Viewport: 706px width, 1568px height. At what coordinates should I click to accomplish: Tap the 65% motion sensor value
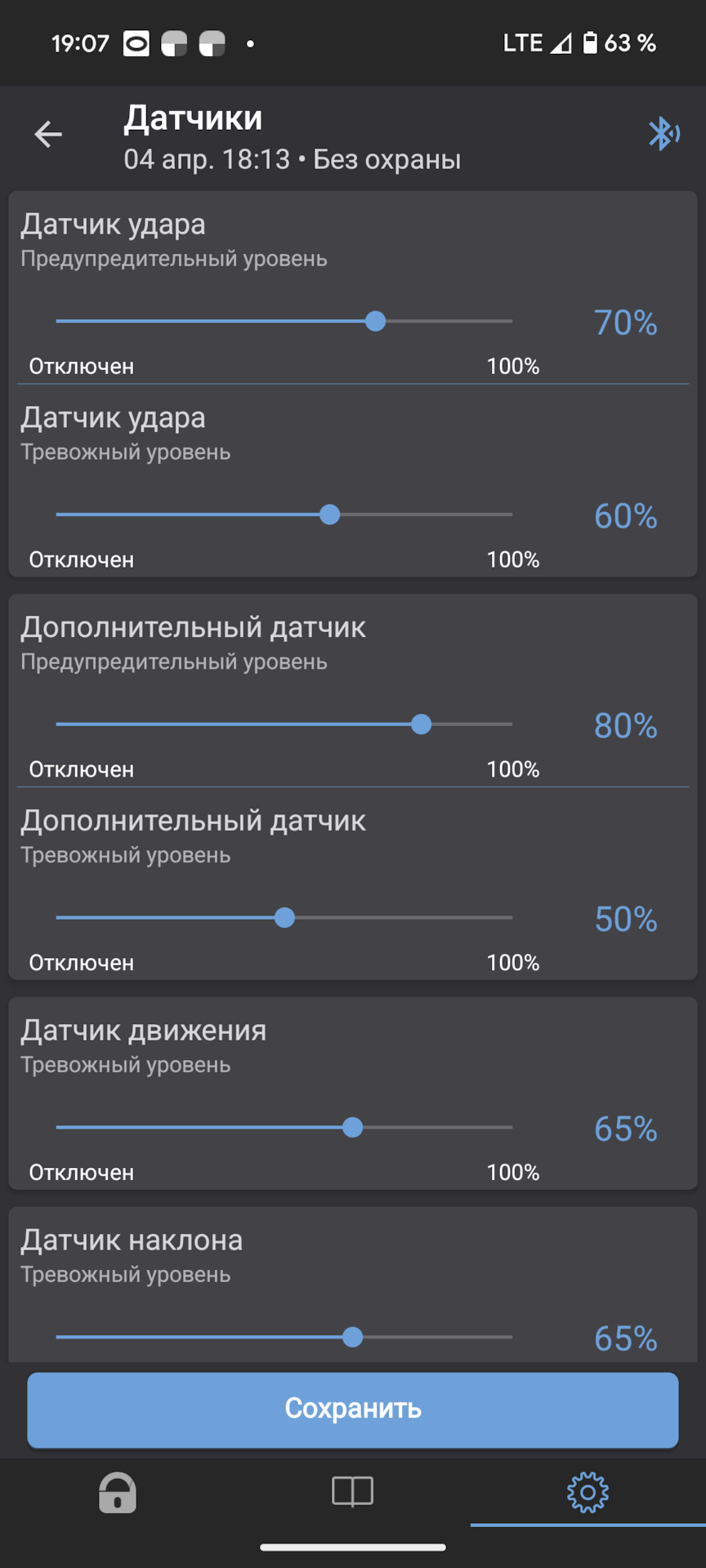coord(626,1129)
